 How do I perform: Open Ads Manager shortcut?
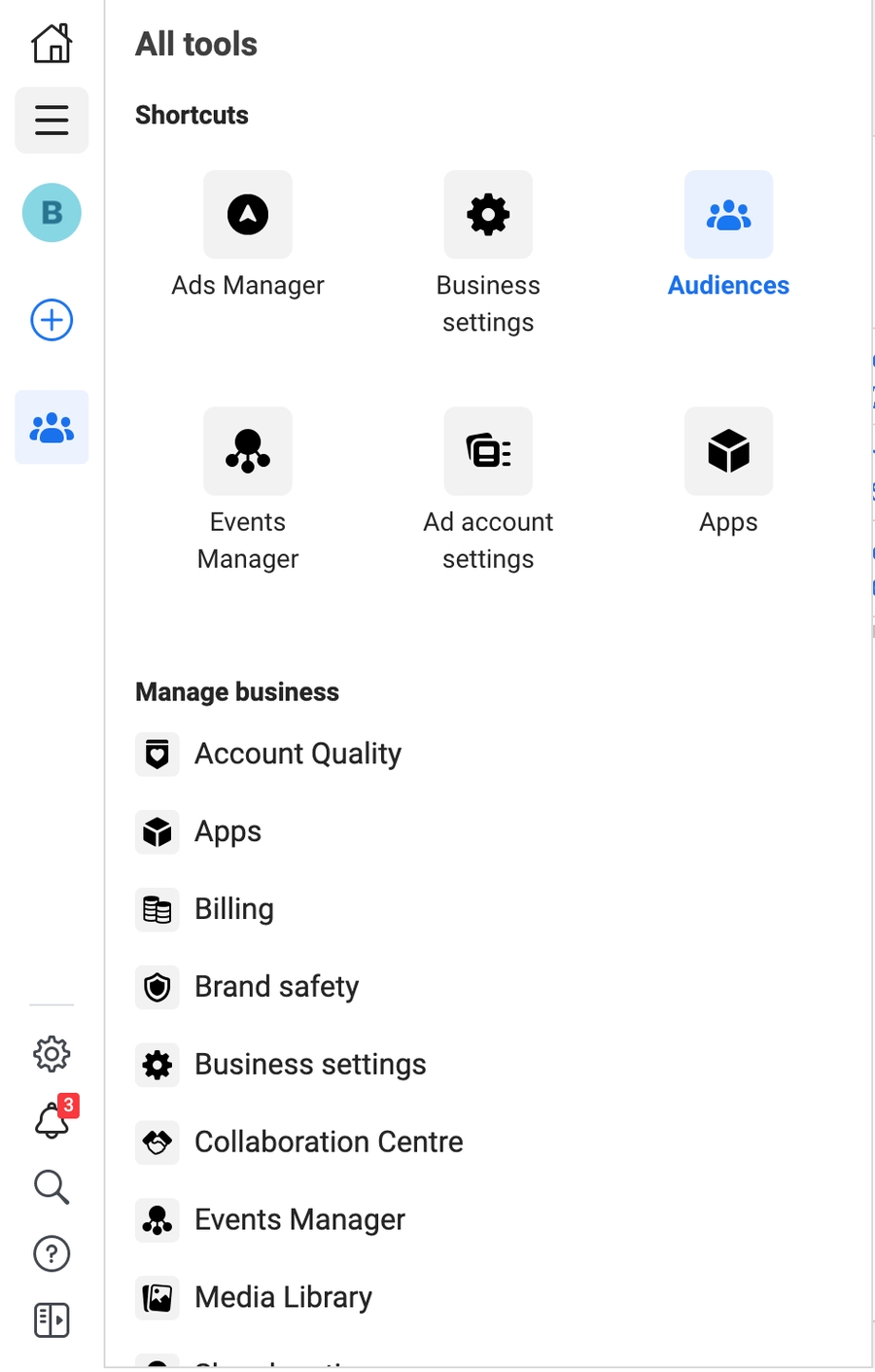(x=248, y=215)
